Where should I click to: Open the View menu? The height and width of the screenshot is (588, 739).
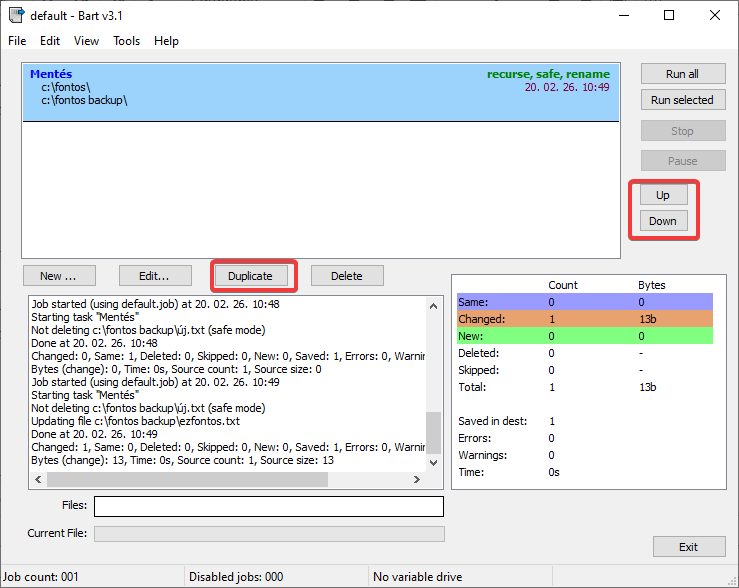click(86, 41)
